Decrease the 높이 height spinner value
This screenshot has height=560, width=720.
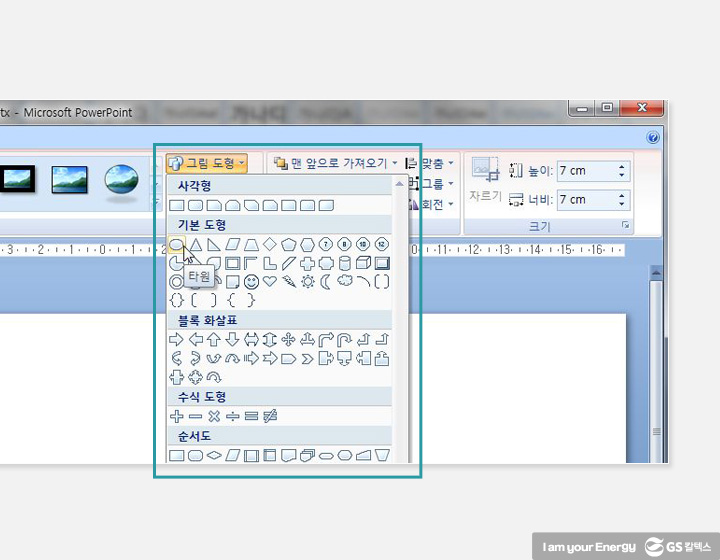(622, 176)
